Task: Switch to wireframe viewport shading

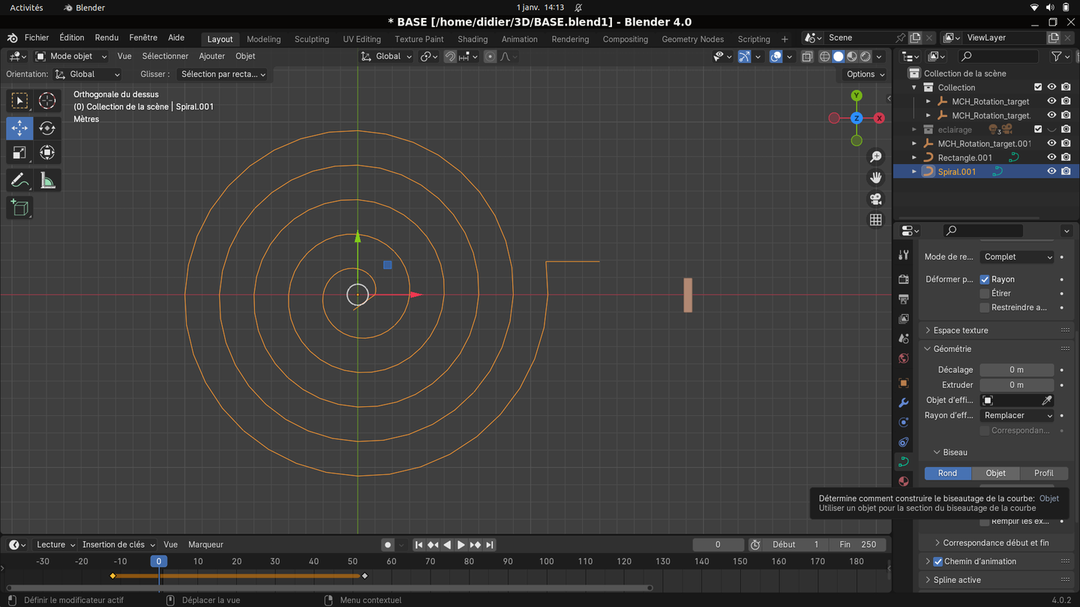Action: click(x=825, y=57)
